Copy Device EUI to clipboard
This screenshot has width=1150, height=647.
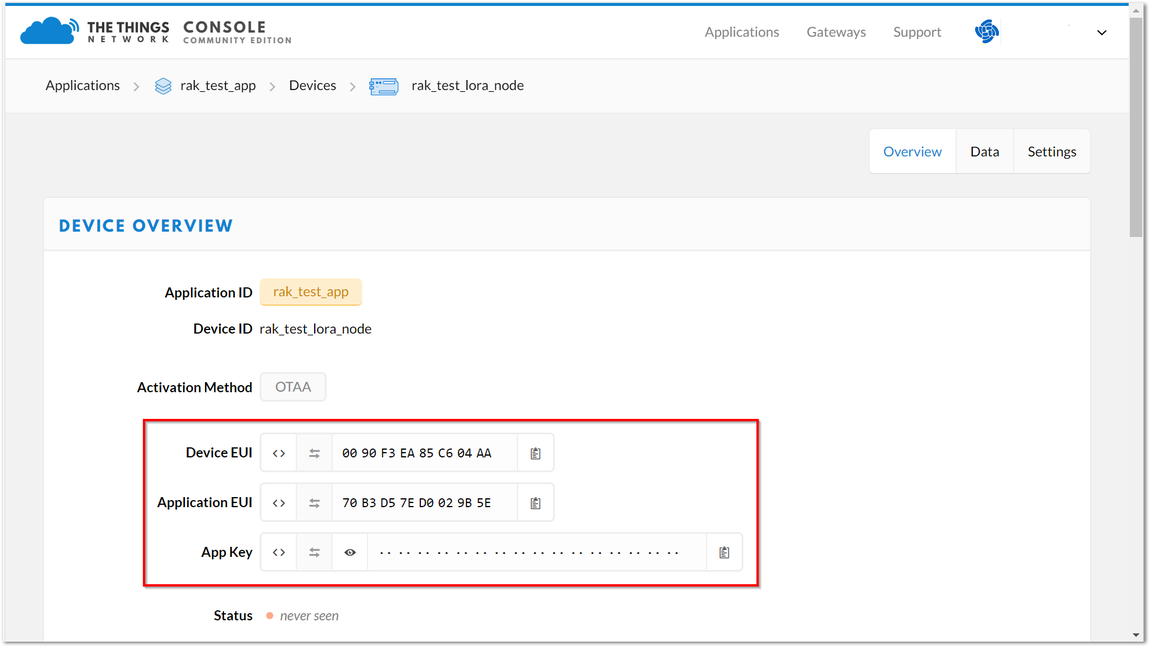(535, 453)
